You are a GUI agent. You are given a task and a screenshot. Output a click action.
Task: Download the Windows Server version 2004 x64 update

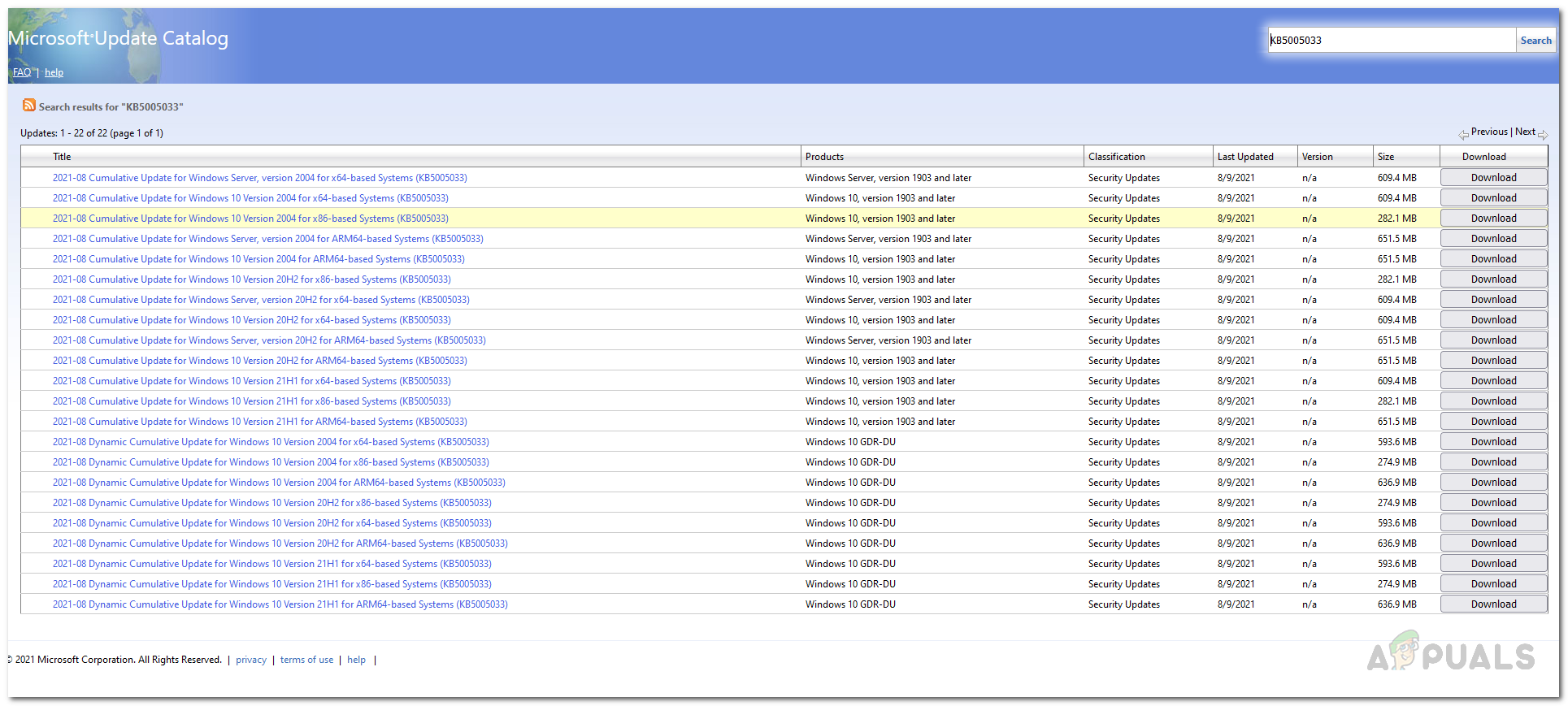point(1493,178)
